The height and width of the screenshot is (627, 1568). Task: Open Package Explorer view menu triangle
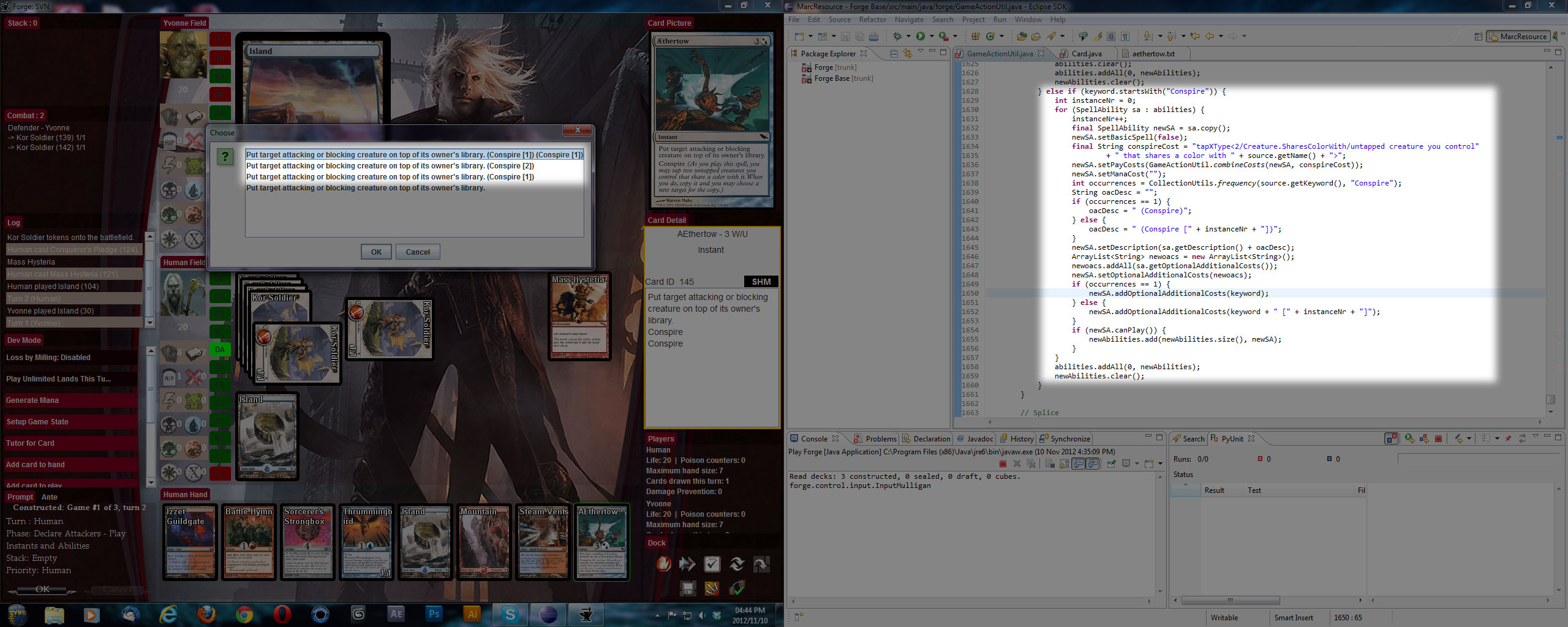[x=920, y=53]
